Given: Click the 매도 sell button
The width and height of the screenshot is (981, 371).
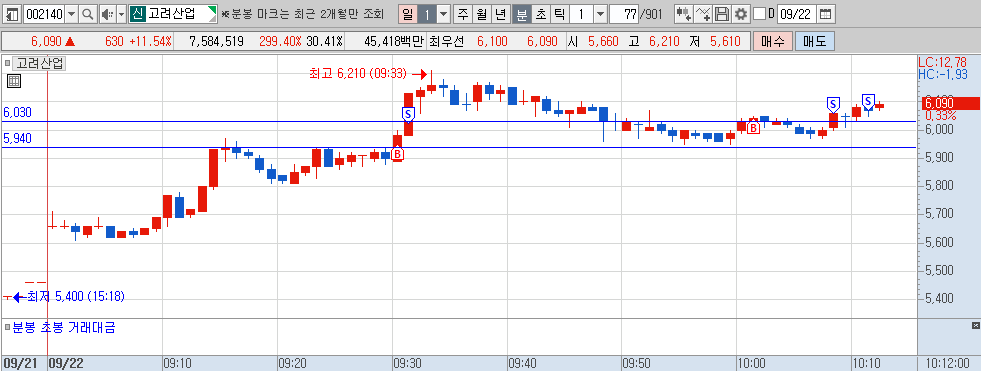Looking at the screenshot, I should pos(815,42).
